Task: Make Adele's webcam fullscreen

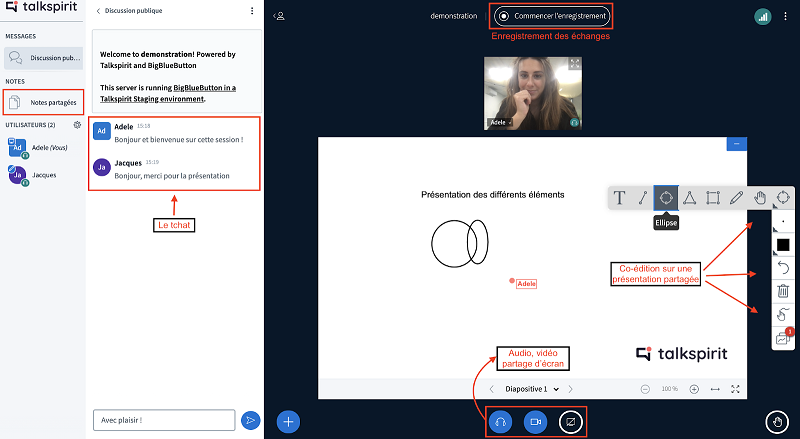Action: (x=575, y=63)
